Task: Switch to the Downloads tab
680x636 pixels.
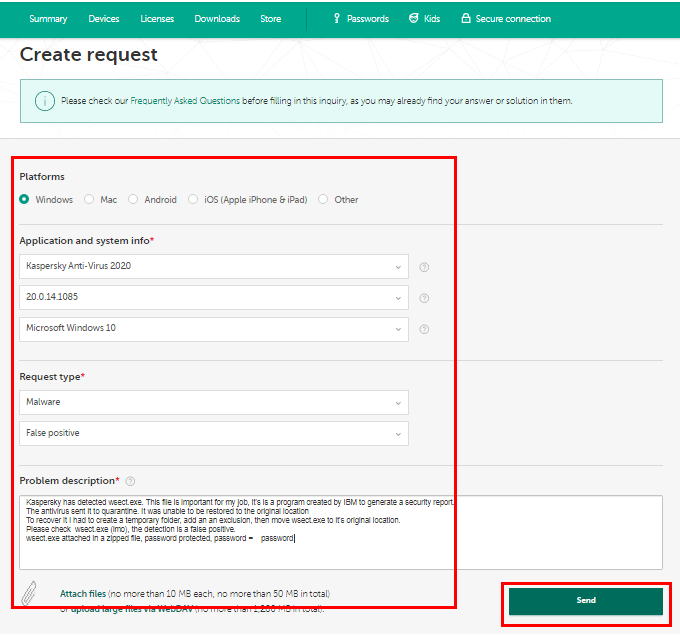Action: (217, 19)
